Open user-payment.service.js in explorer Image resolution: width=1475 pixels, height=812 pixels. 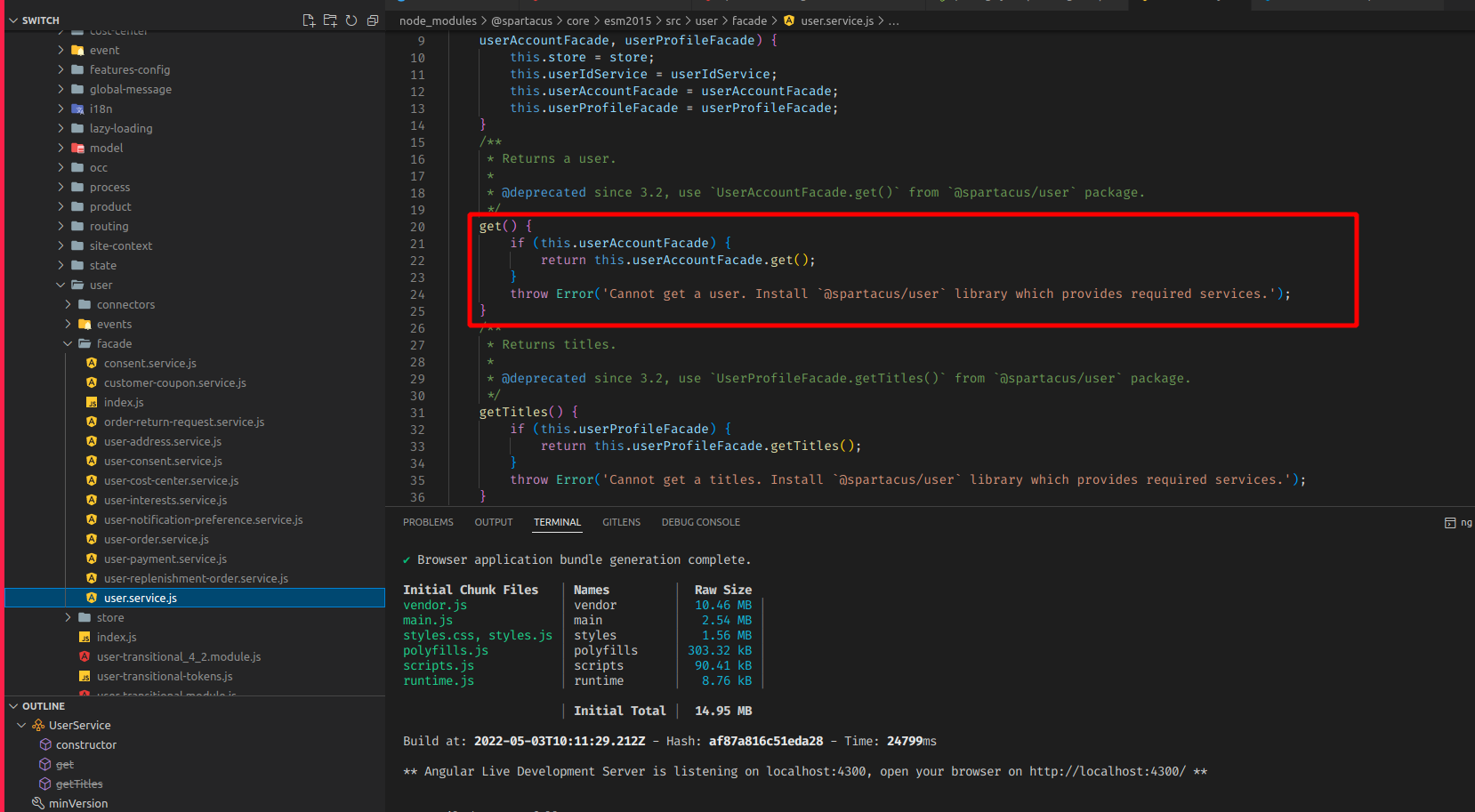click(x=165, y=559)
